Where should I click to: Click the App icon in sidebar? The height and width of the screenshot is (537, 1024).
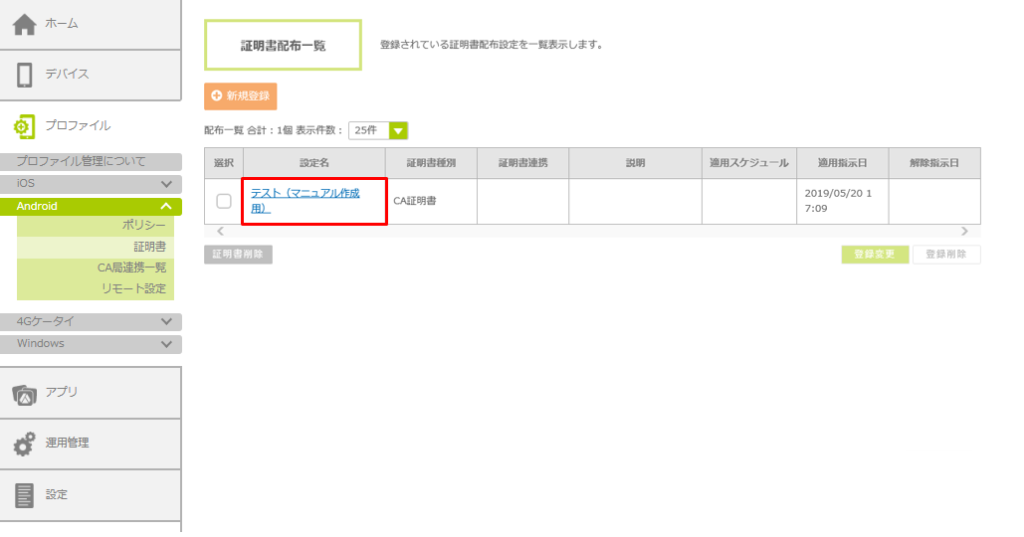pos(25,393)
